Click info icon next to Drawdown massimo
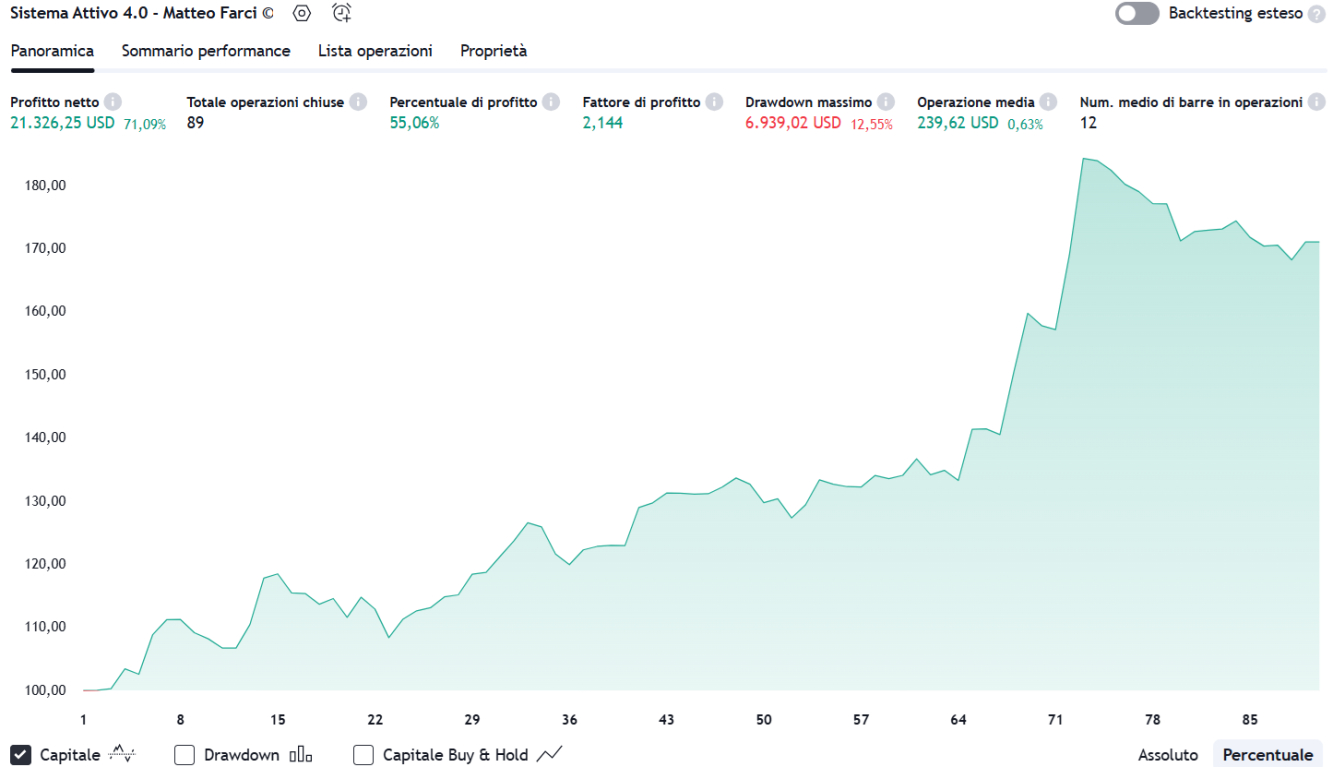The image size is (1332, 767). pos(886,102)
